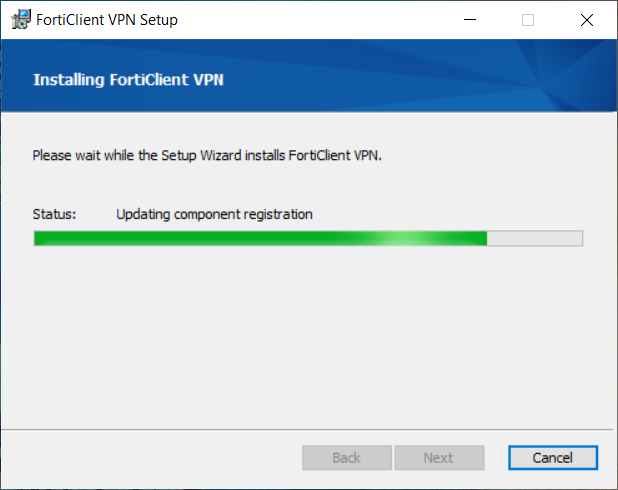This screenshot has width=618, height=490.
Task: Click the horizontal separator line above the buttons
Action: pos(307,429)
